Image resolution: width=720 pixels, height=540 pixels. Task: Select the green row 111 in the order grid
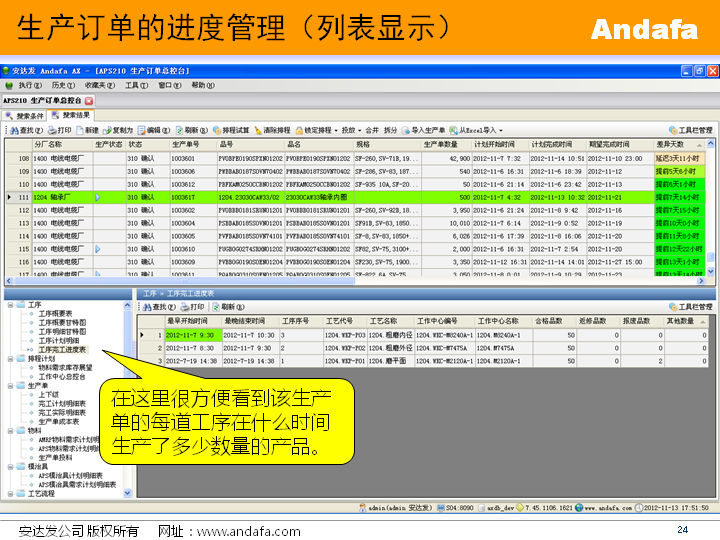(x=300, y=198)
